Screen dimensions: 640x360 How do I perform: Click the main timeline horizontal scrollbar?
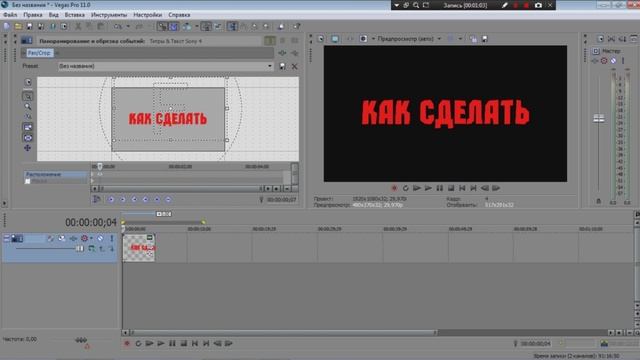(284, 333)
